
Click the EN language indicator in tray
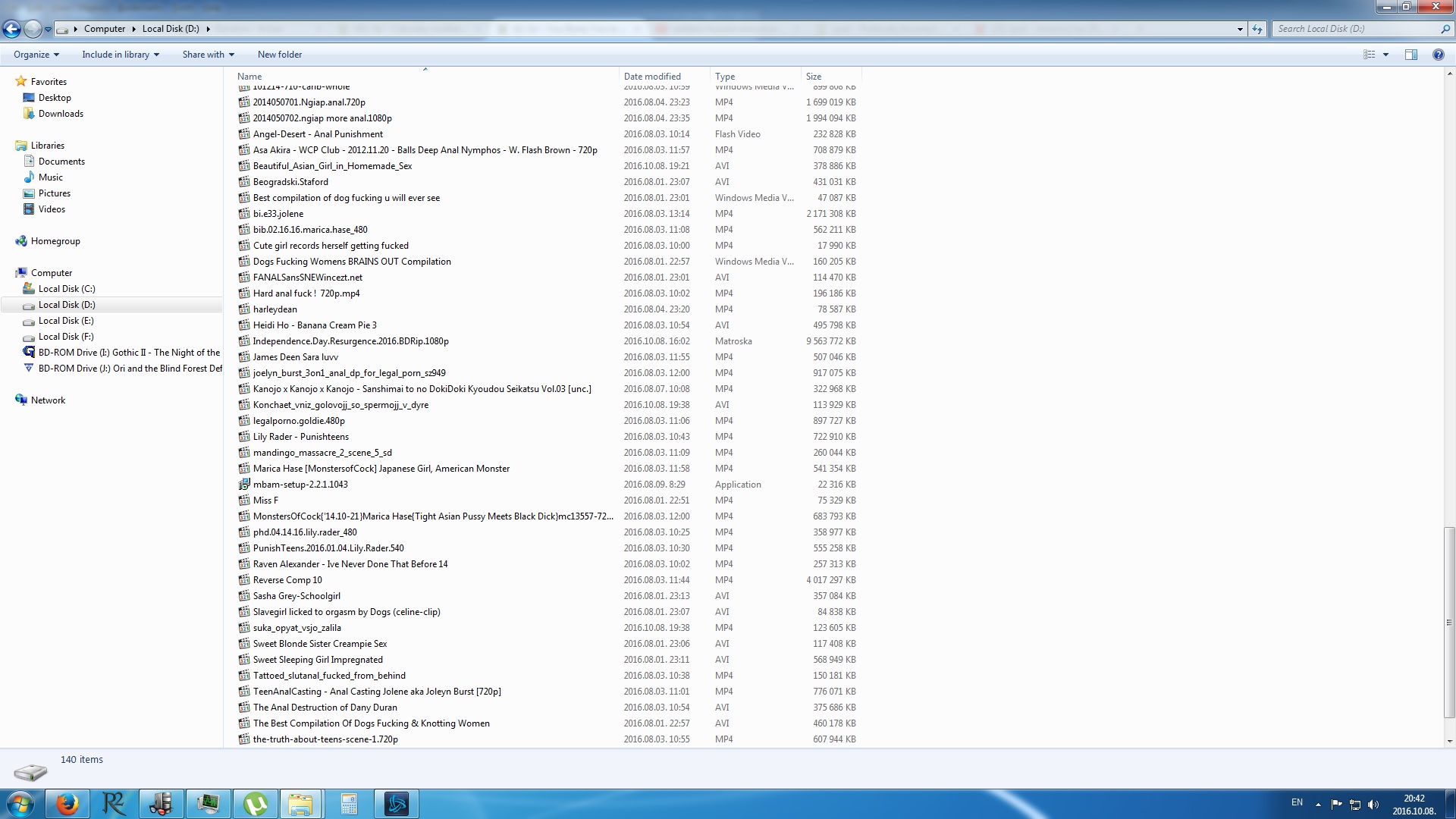tap(1297, 802)
